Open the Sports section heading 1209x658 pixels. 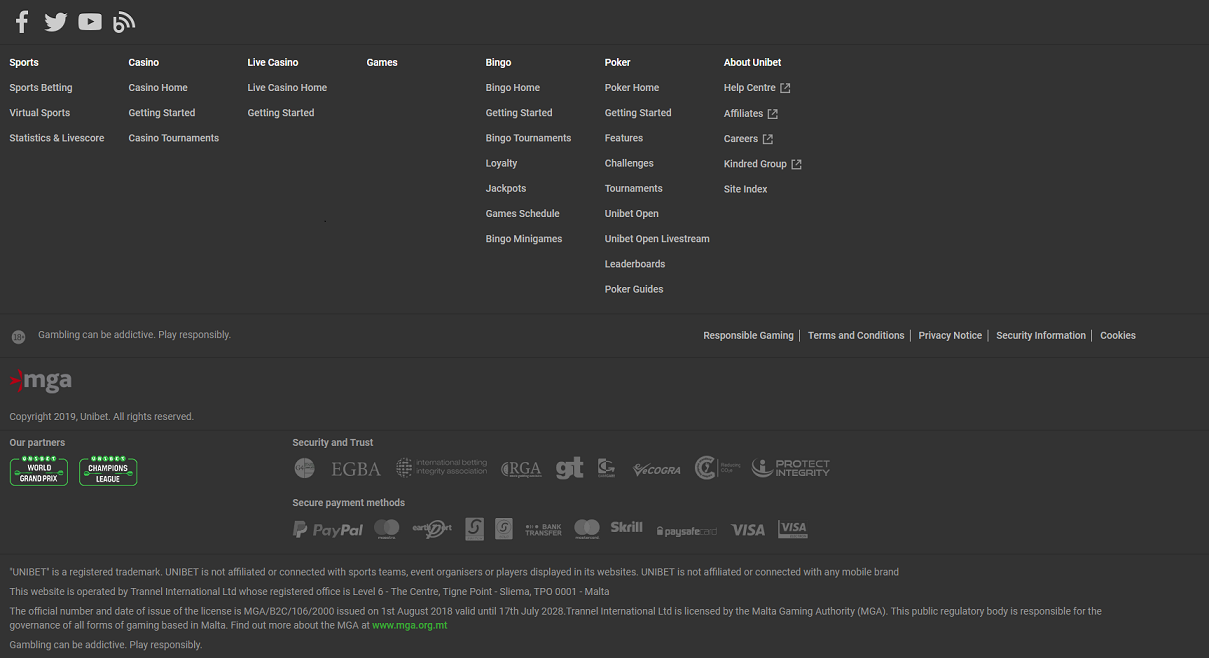24,62
